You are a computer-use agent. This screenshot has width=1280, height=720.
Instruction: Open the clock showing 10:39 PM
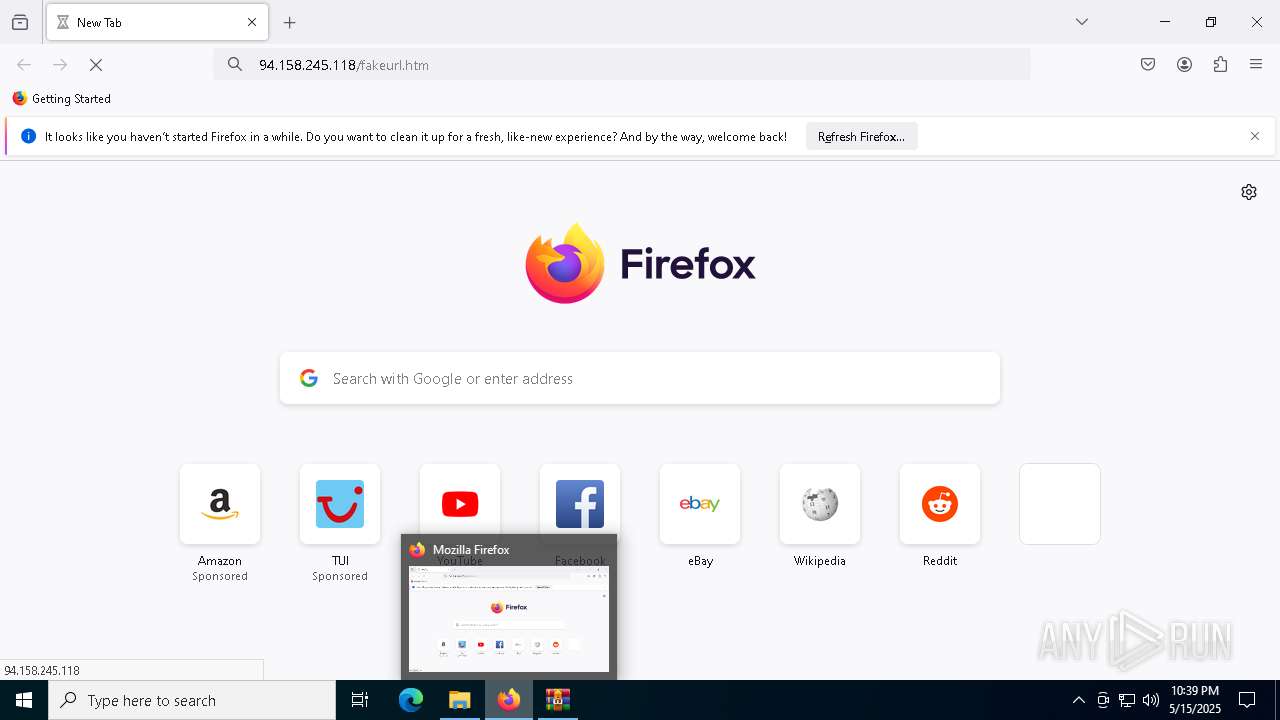1195,700
